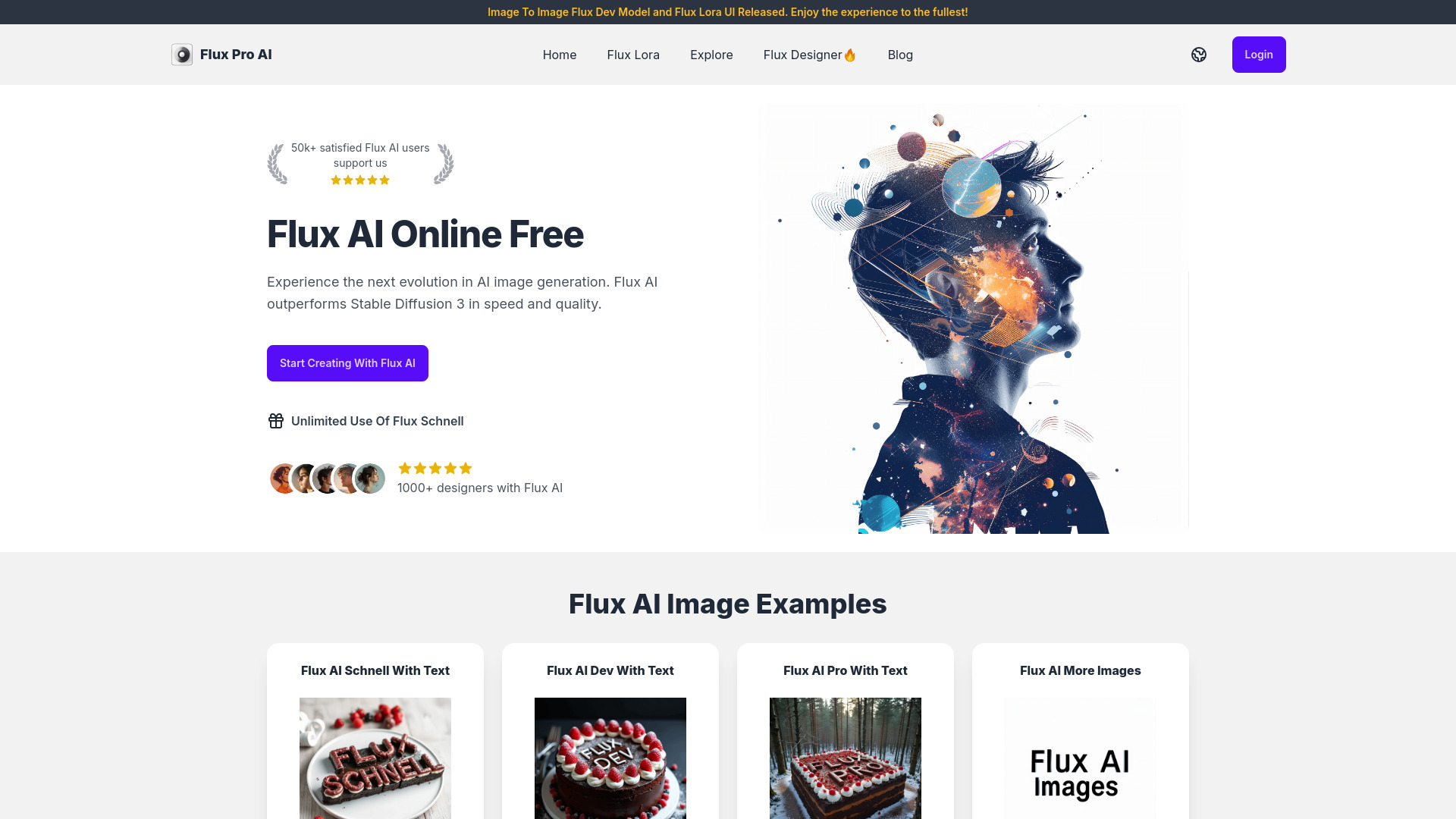Click the Flux Lora nav link

point(633,54)
